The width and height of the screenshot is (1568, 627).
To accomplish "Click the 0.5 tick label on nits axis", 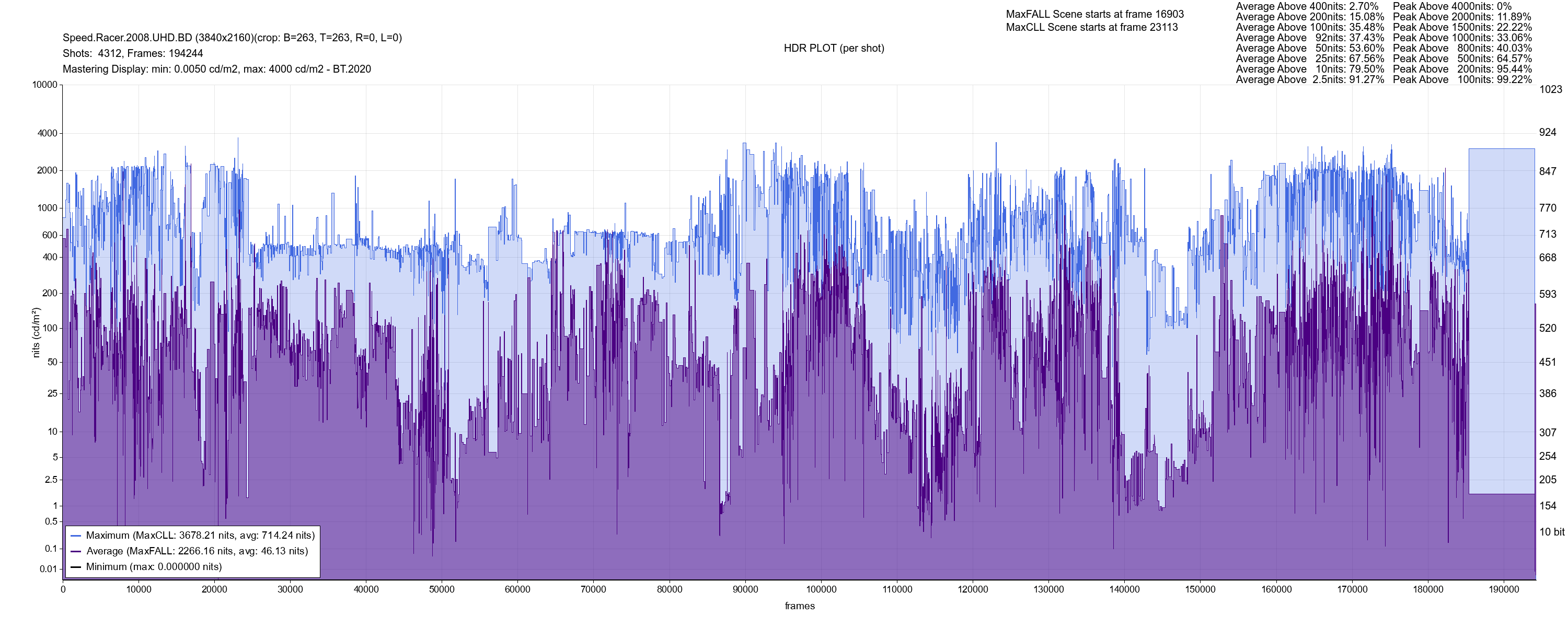I will tap(51, 521).
